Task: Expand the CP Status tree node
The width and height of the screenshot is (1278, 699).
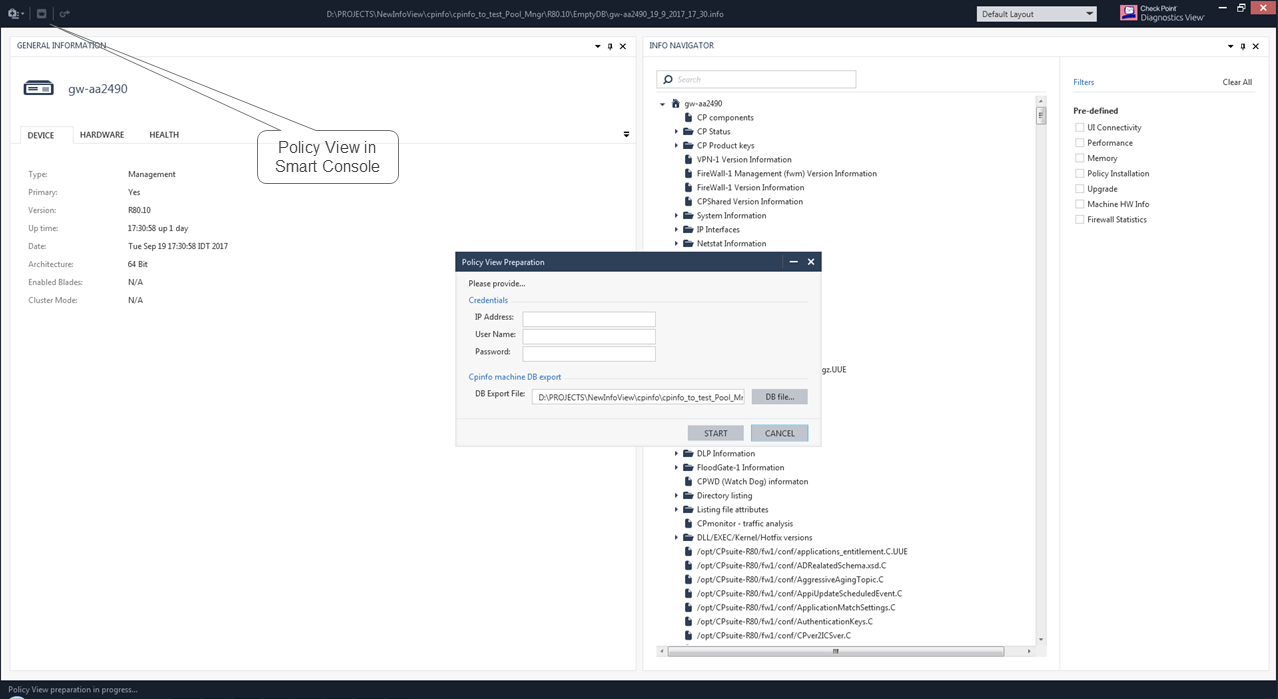Action: point(676,131)
